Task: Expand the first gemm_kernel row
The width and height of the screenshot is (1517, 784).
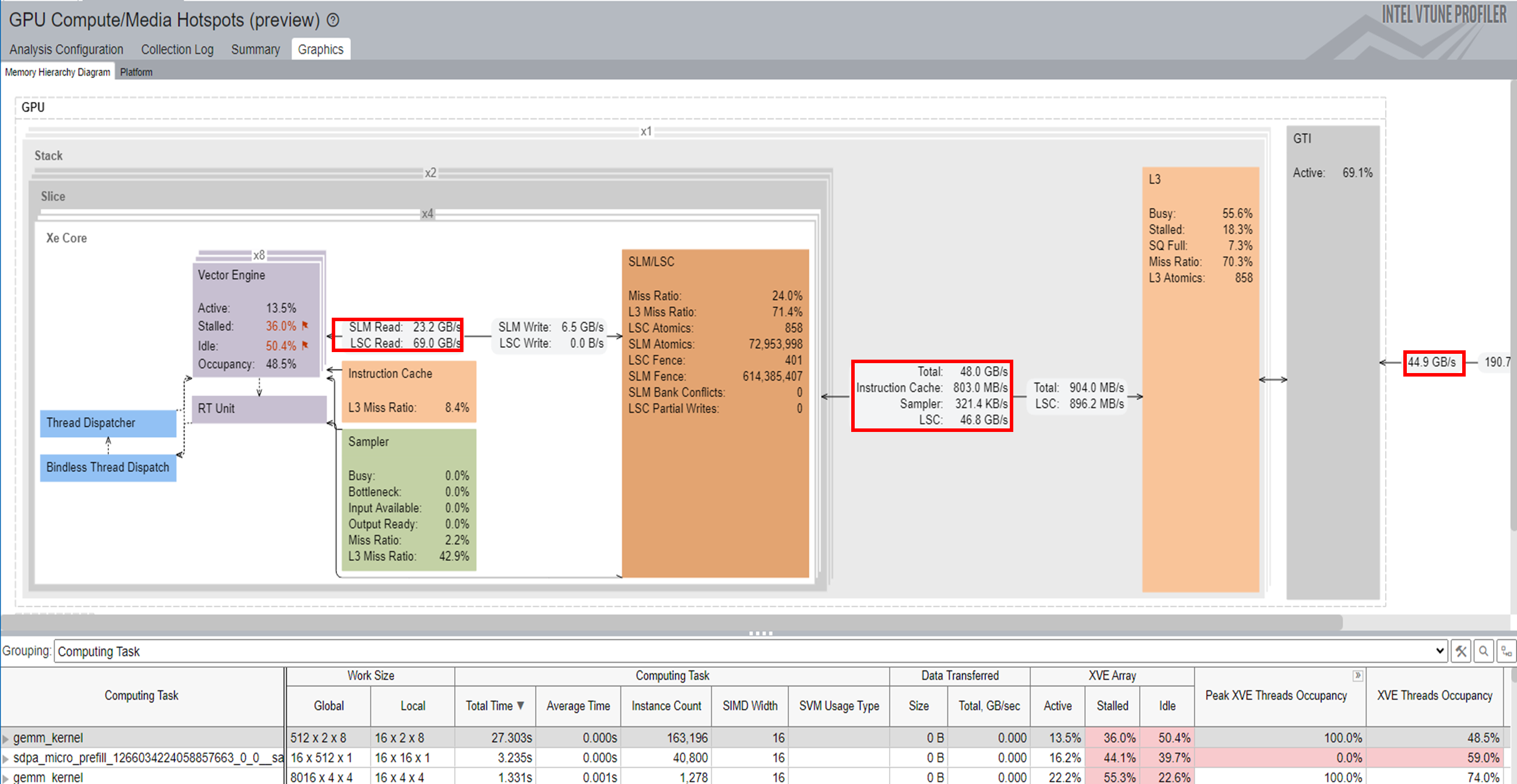Action: 6,738
